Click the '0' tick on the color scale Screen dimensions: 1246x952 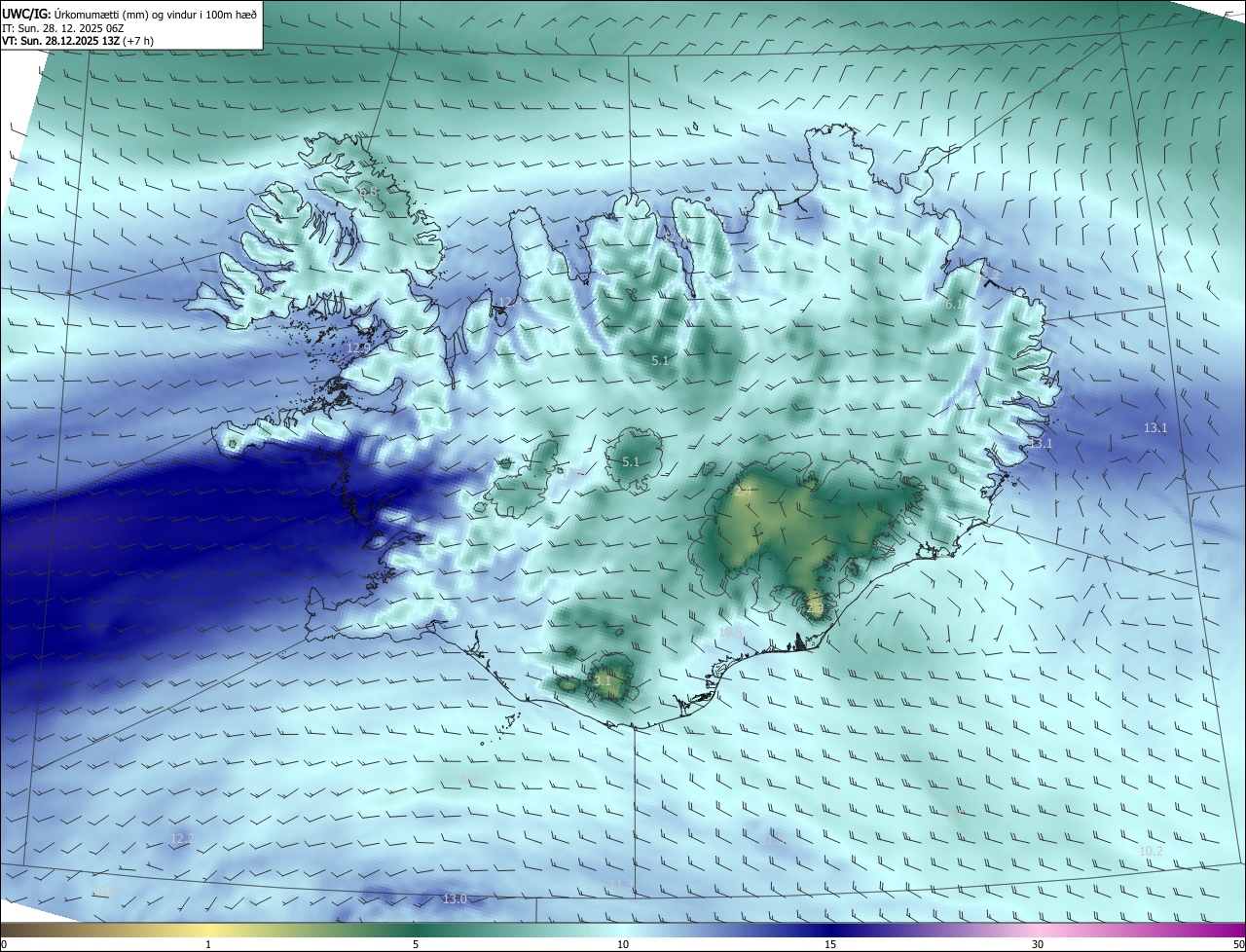click(4, 944)
